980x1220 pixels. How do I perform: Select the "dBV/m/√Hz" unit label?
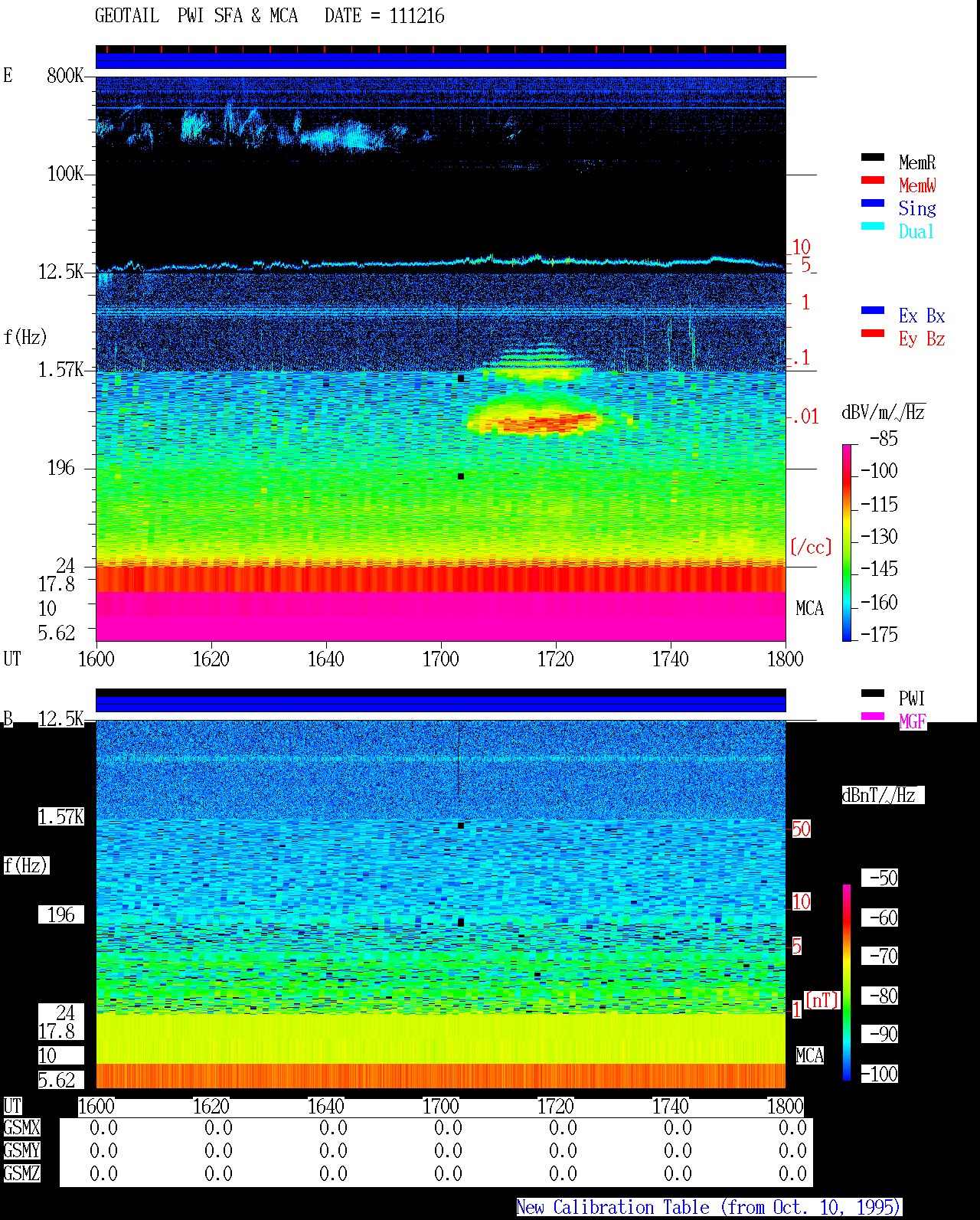click(x=884, y=412)
